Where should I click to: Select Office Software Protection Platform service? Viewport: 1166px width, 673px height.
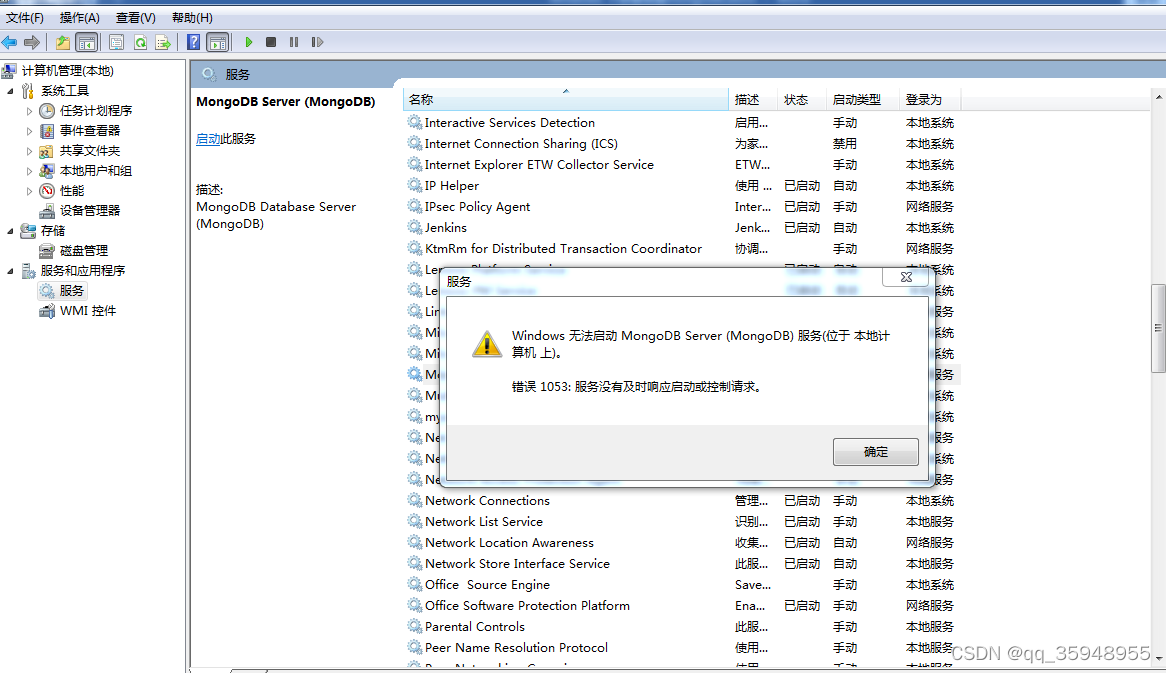681,605
